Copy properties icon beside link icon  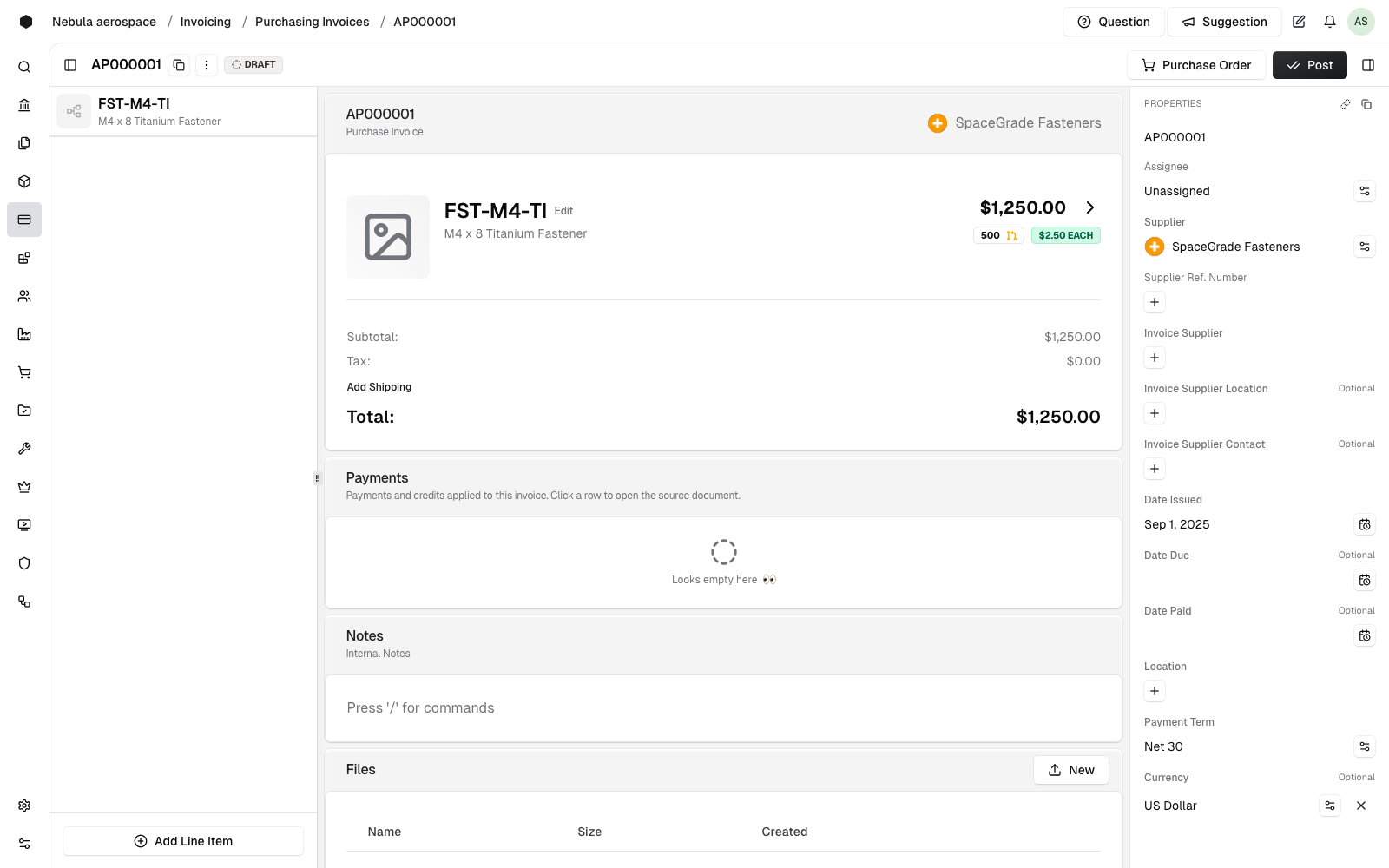(x=1366, y=104)
